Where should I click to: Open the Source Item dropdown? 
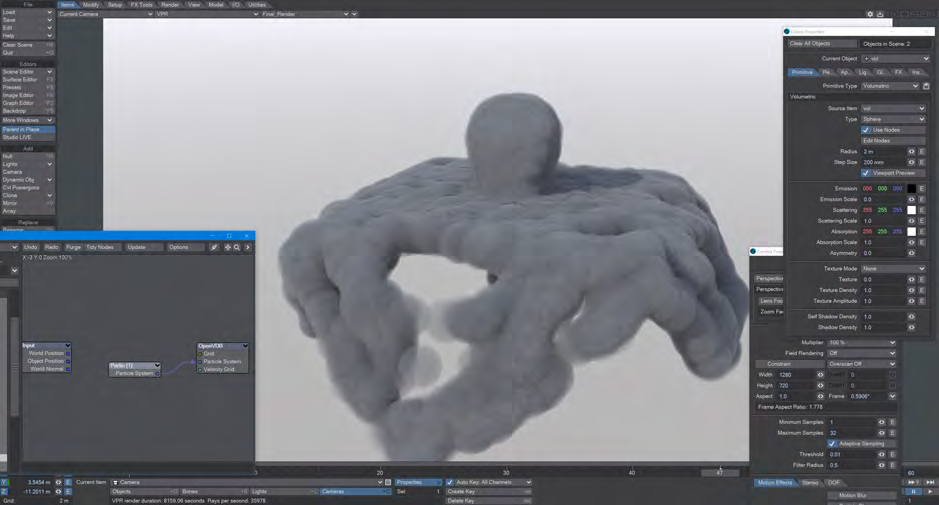(893, 108)
